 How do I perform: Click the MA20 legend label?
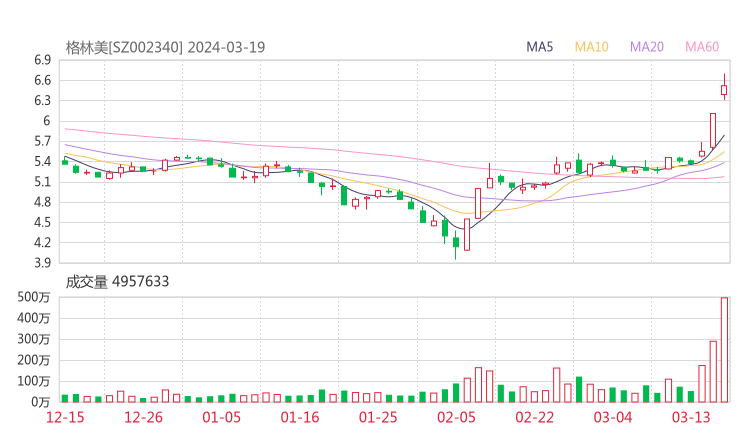[x=647, y=47]
